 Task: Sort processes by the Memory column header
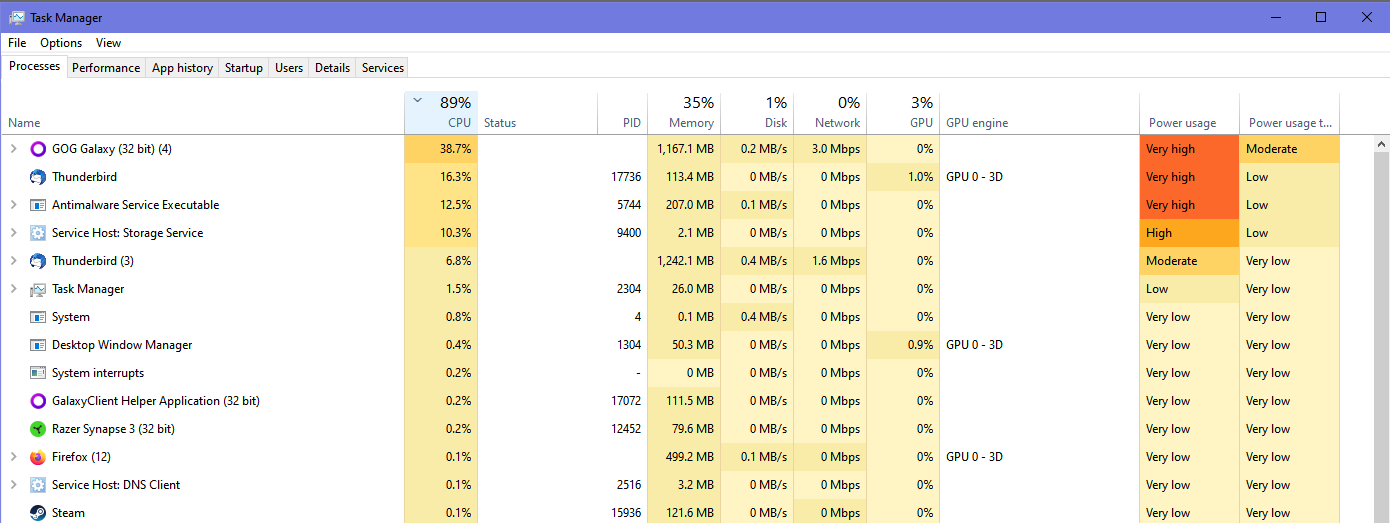(x=684, y=113)
